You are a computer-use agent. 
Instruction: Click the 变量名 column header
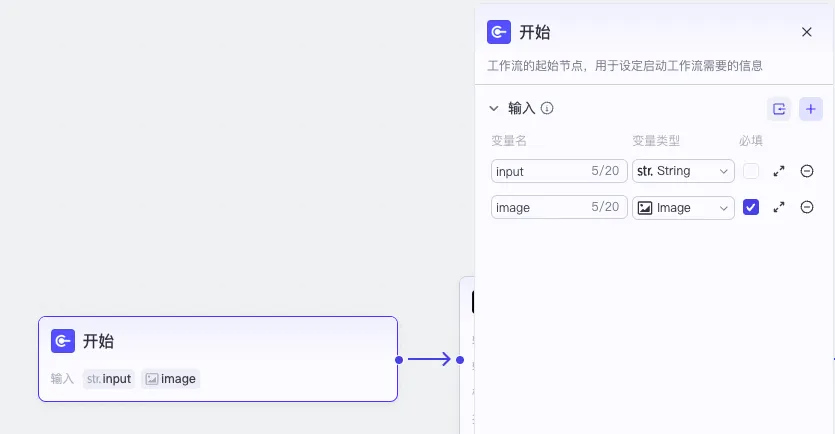[x=509, y=141]
